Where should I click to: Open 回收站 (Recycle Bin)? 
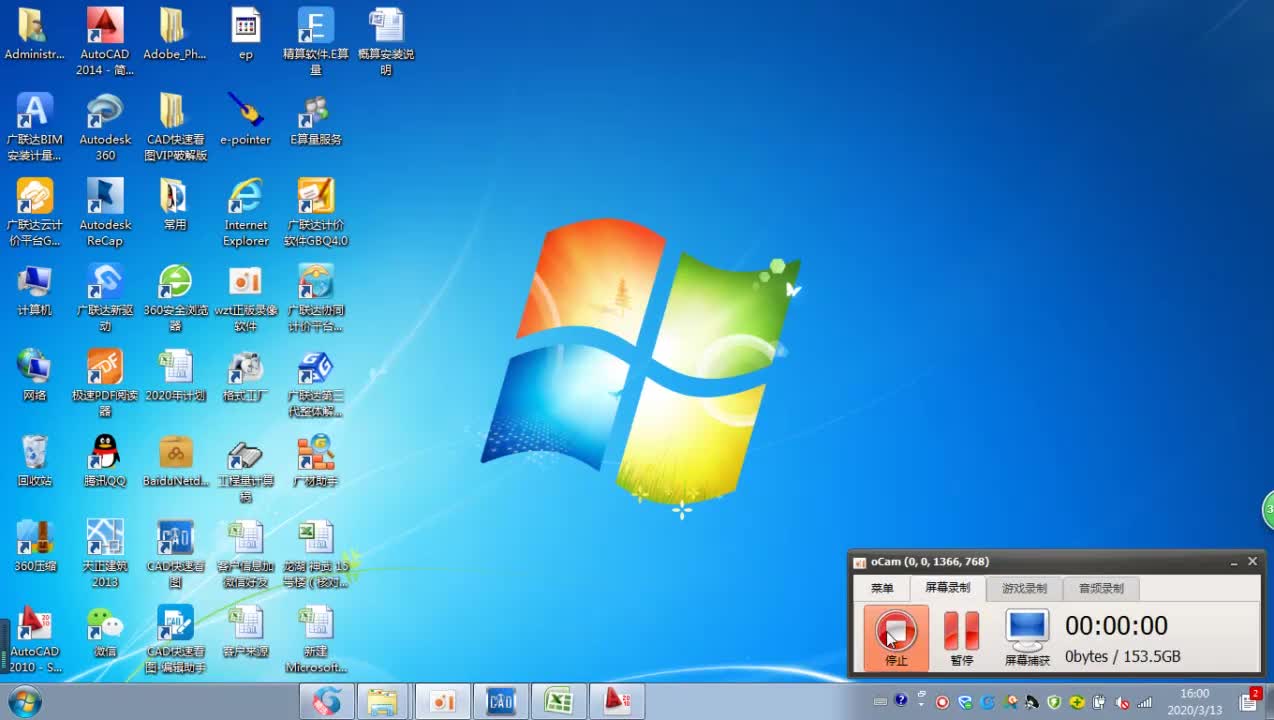(34, 460)
